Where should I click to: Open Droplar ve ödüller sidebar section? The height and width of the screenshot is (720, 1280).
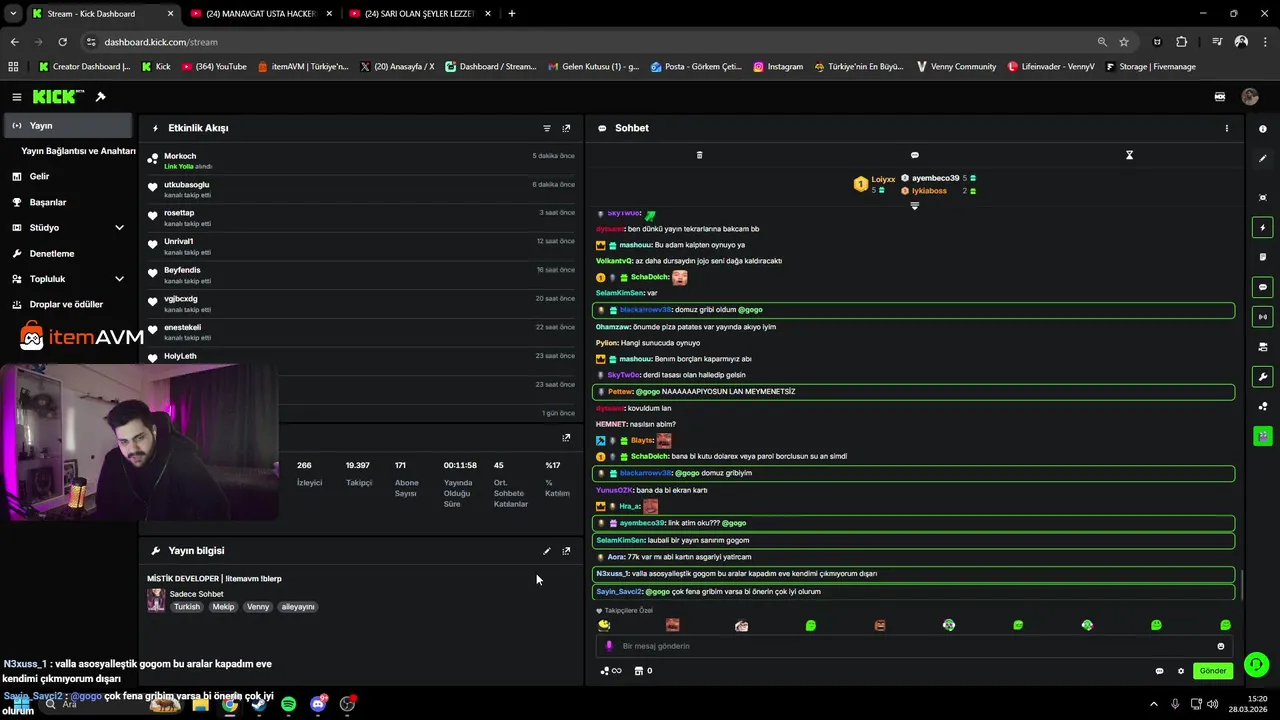click(67, 304)
